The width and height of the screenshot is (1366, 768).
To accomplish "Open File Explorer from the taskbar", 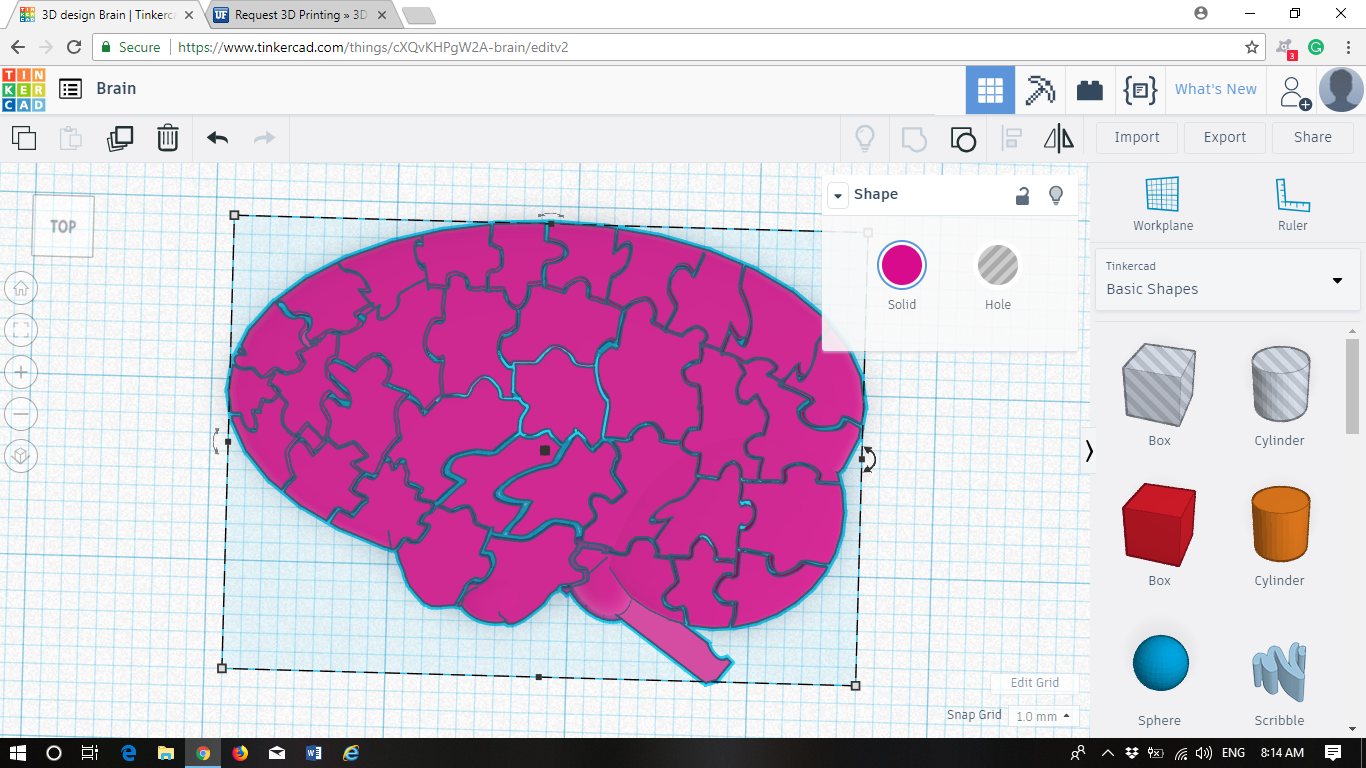I will 165,752.
